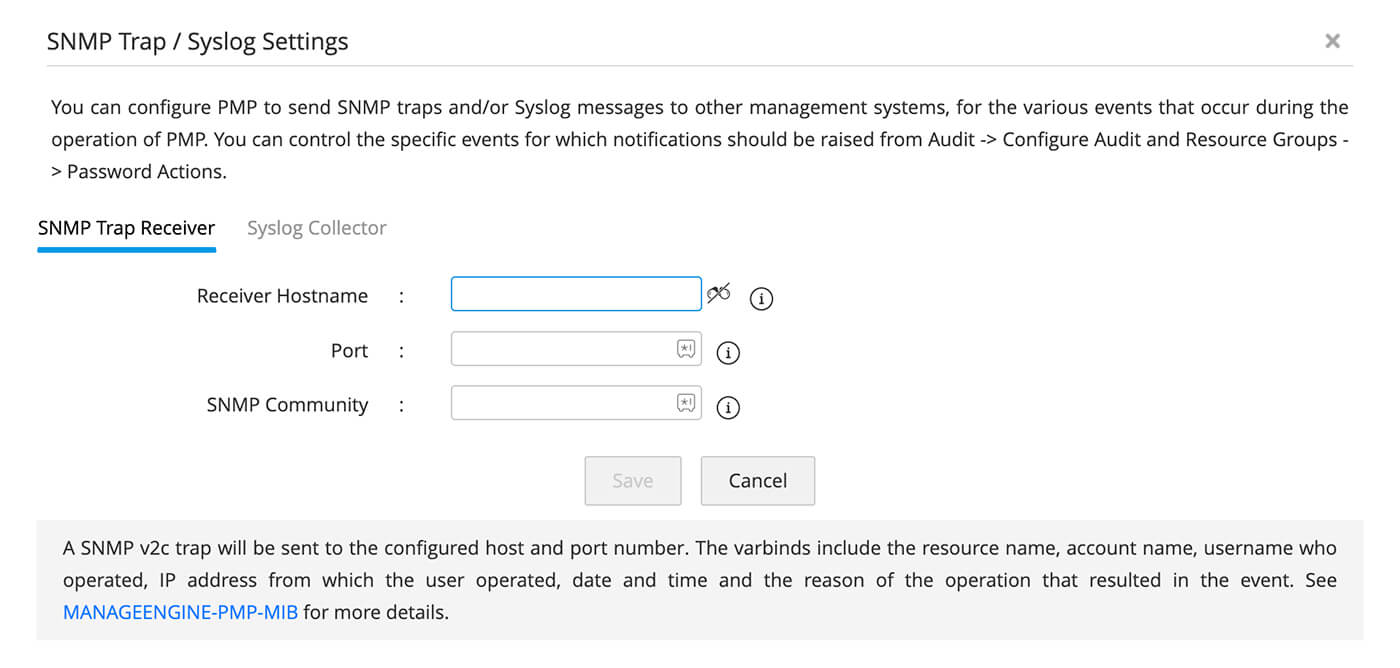Click into the Port input field
1400x668 pixels.
click(x=563, y=349)
